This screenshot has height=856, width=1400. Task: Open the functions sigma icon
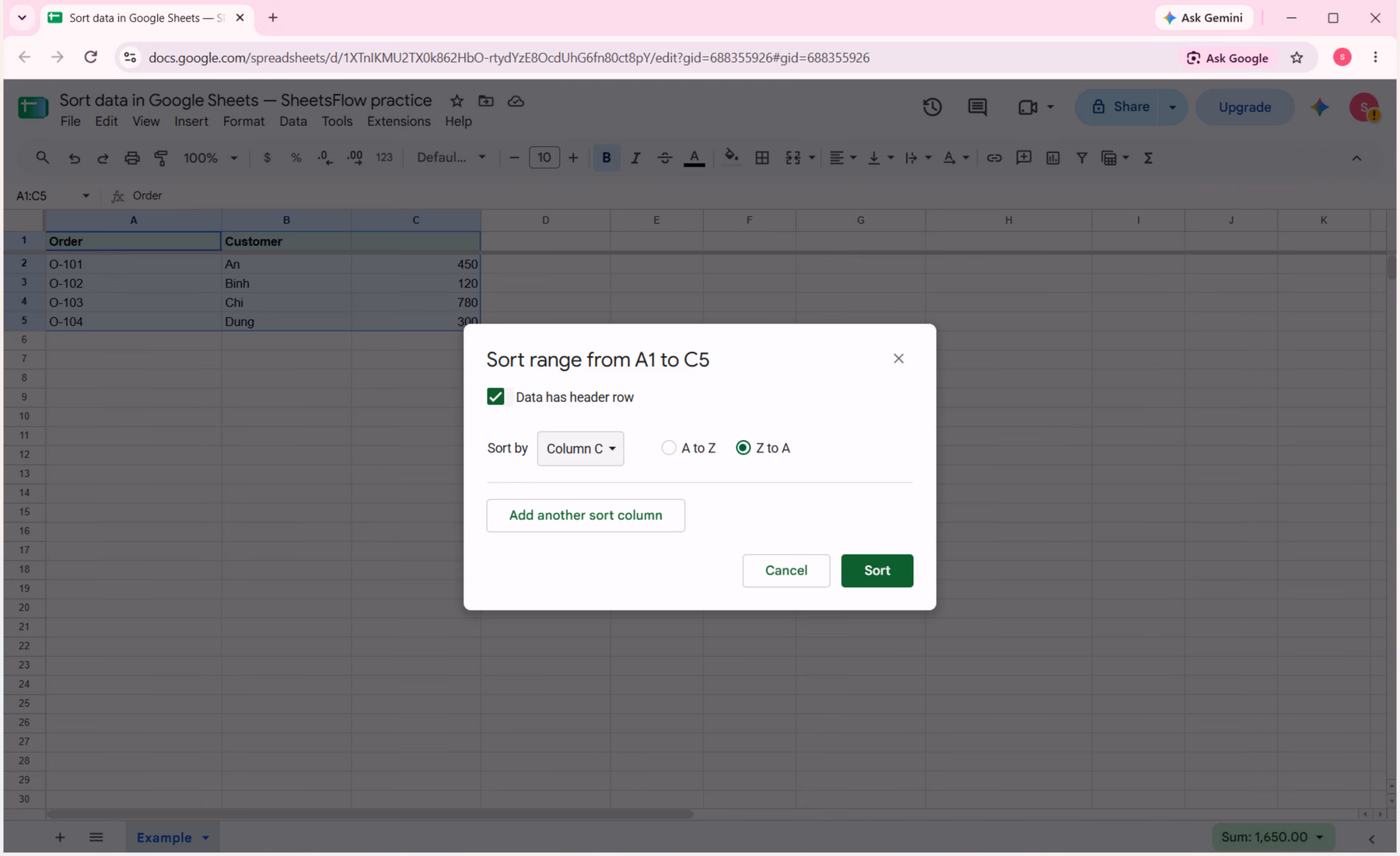(1148, 158)
